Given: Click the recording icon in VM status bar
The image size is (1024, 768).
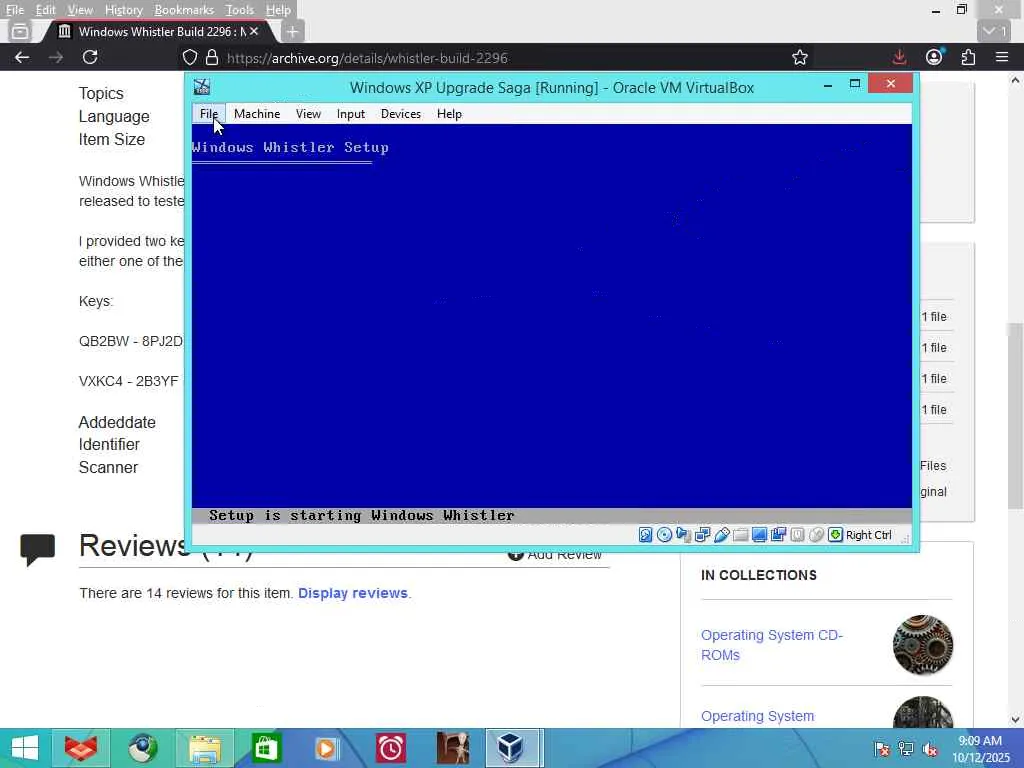Looking at the screenshot, I should (778, 535).
